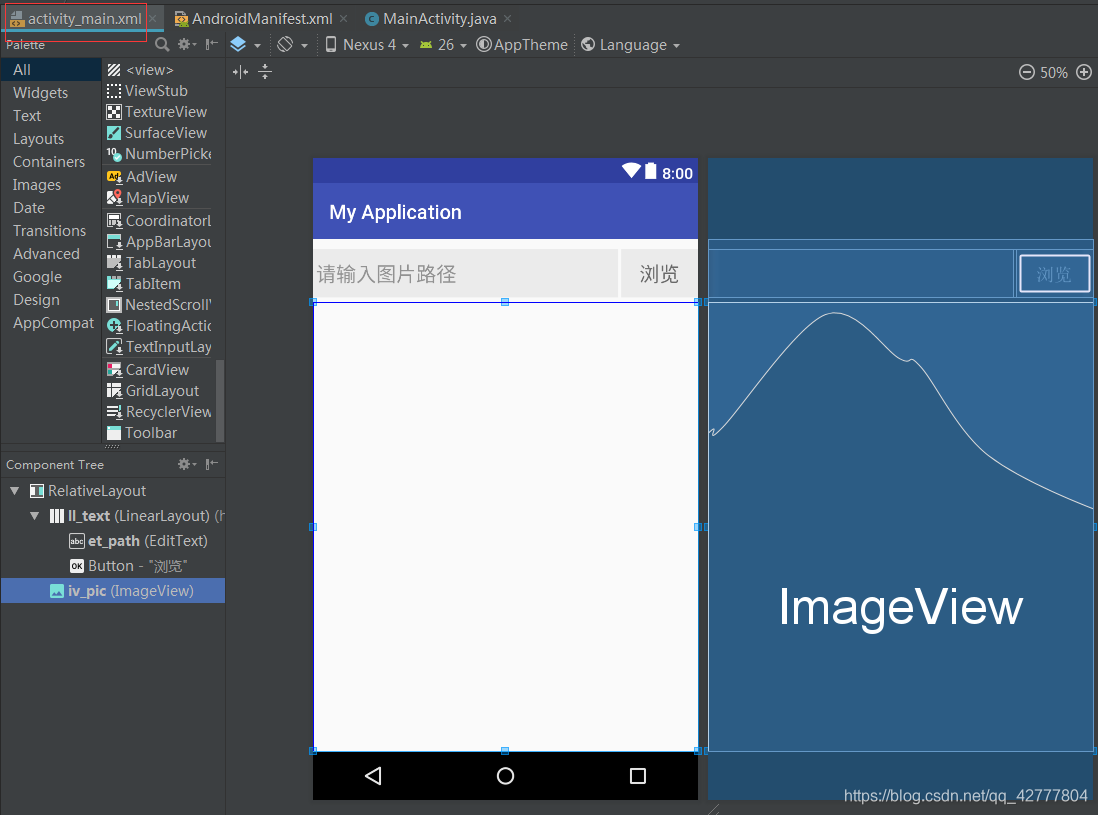This screenshot has height=815, width=1098.
Task: Select the Widgets palette category
Action: (x=51, y=92)
